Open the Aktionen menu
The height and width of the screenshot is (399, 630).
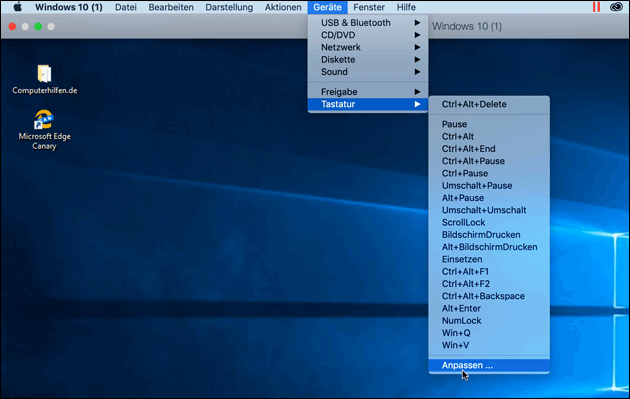(283, 7)
